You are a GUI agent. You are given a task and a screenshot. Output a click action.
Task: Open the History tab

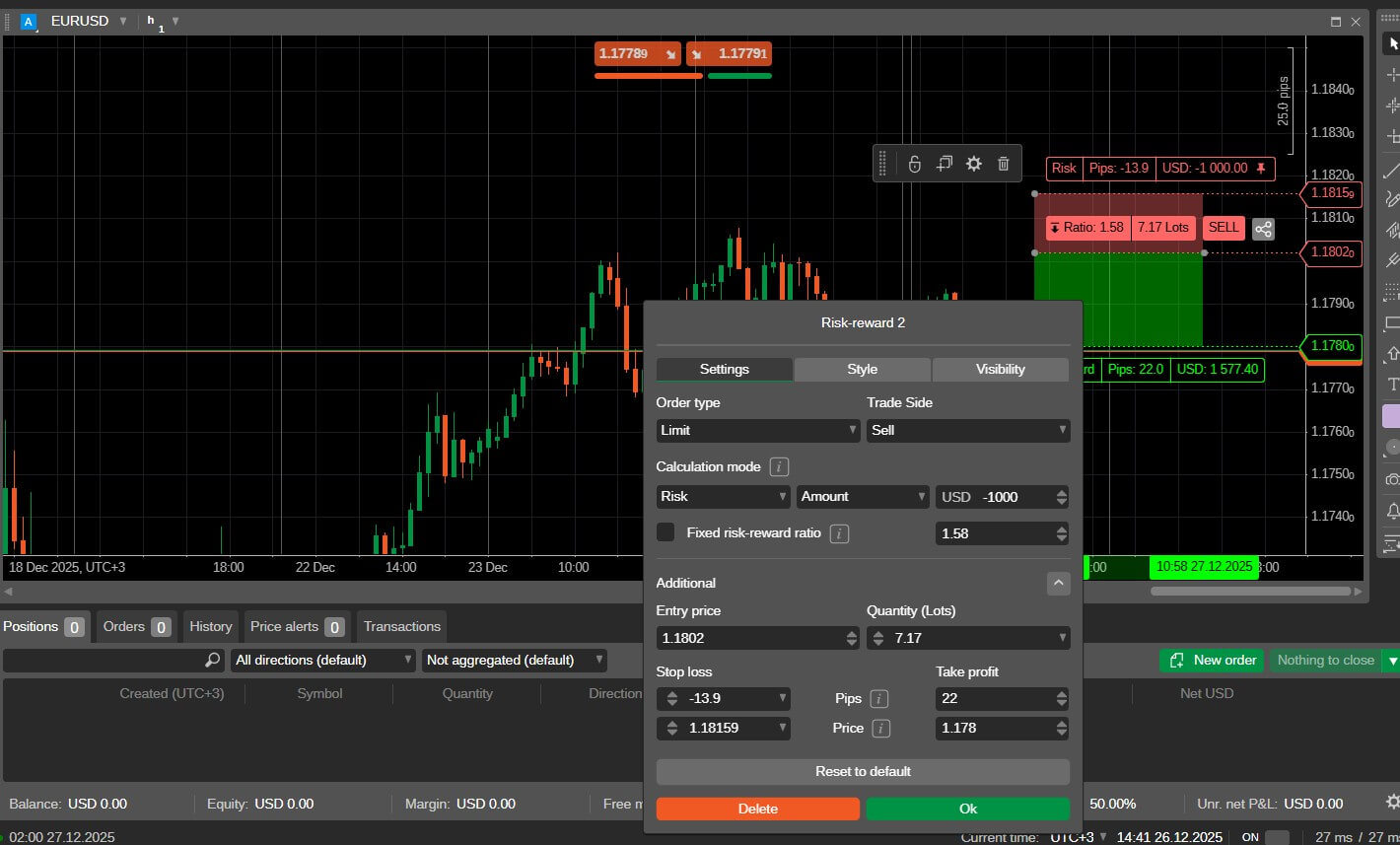pyautogui.click(x=211, y=626)
